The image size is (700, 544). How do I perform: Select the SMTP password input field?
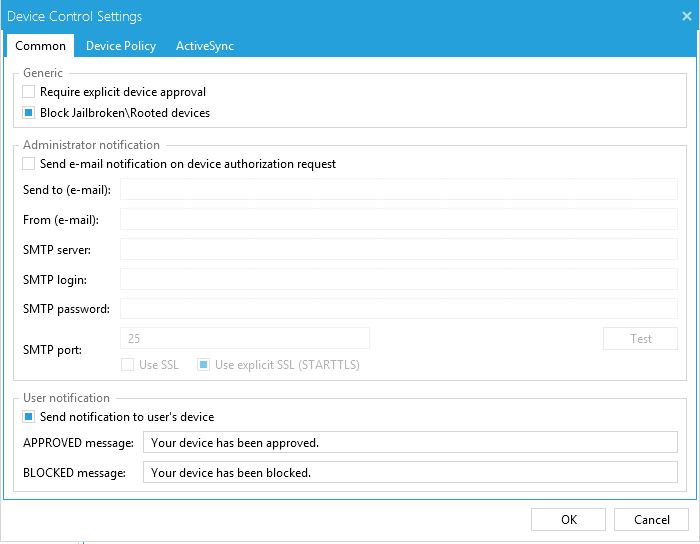(x=399, y=308)
